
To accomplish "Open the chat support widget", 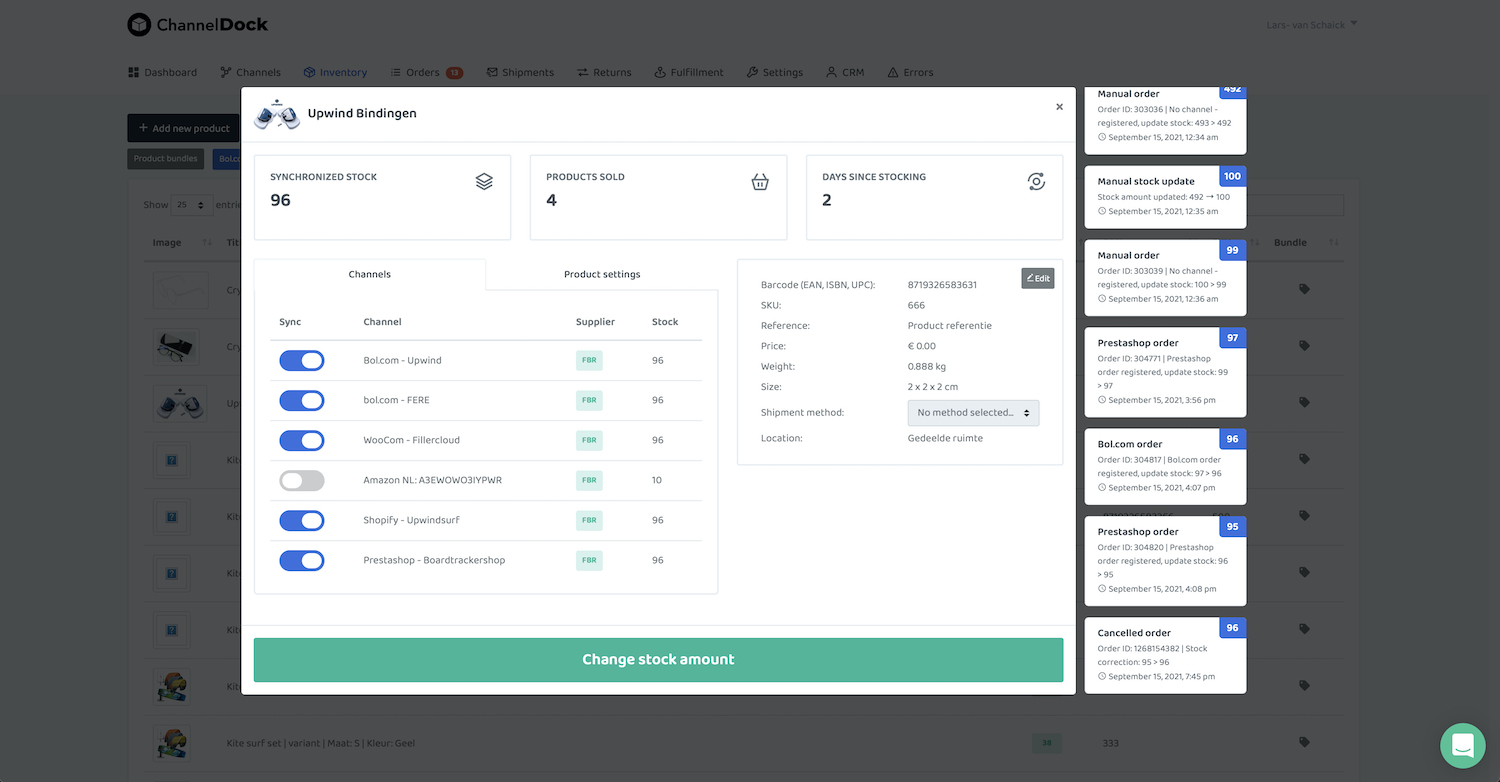I will point(1463,746).
